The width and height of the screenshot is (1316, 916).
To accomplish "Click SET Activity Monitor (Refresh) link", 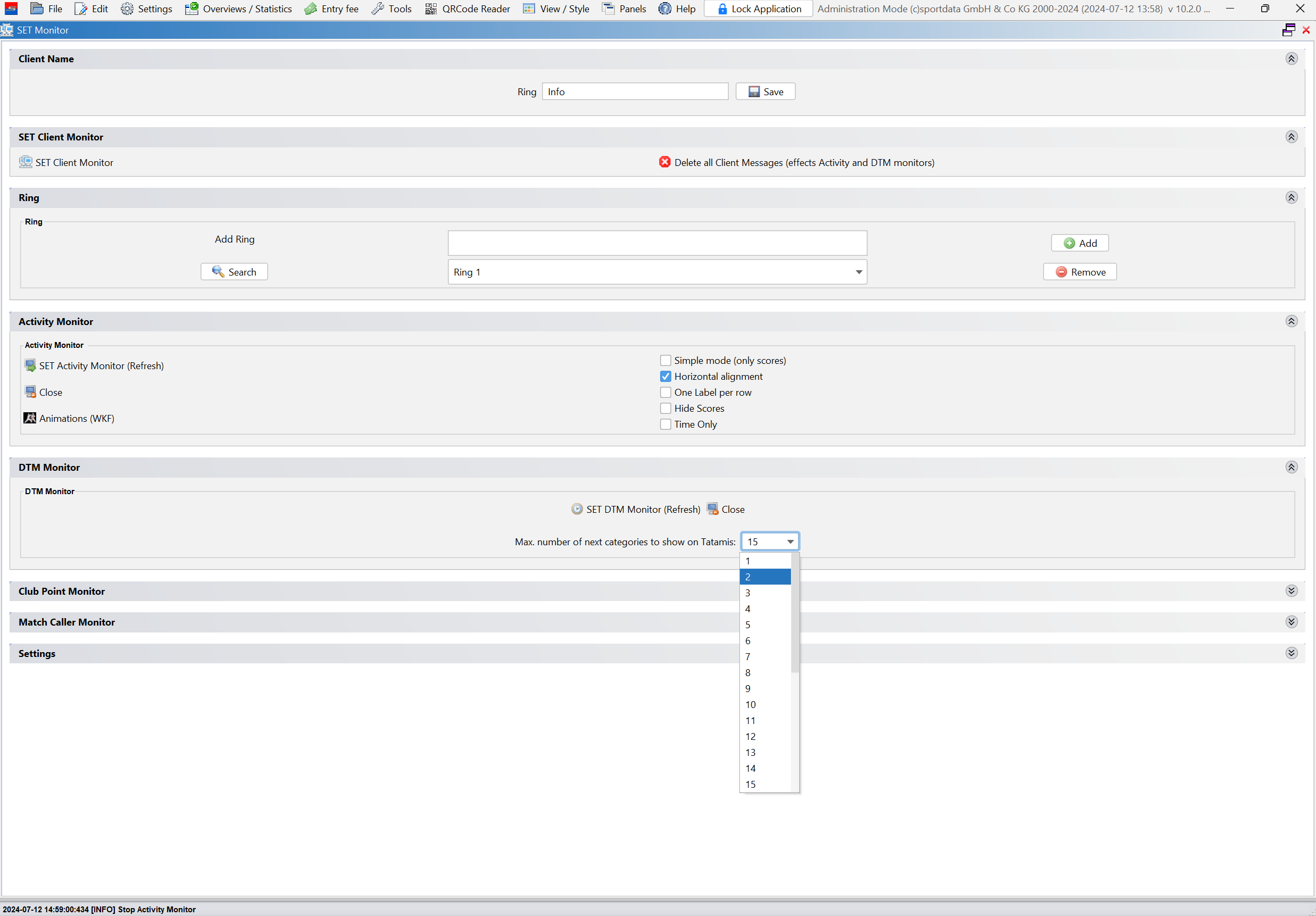I will 102,366.
